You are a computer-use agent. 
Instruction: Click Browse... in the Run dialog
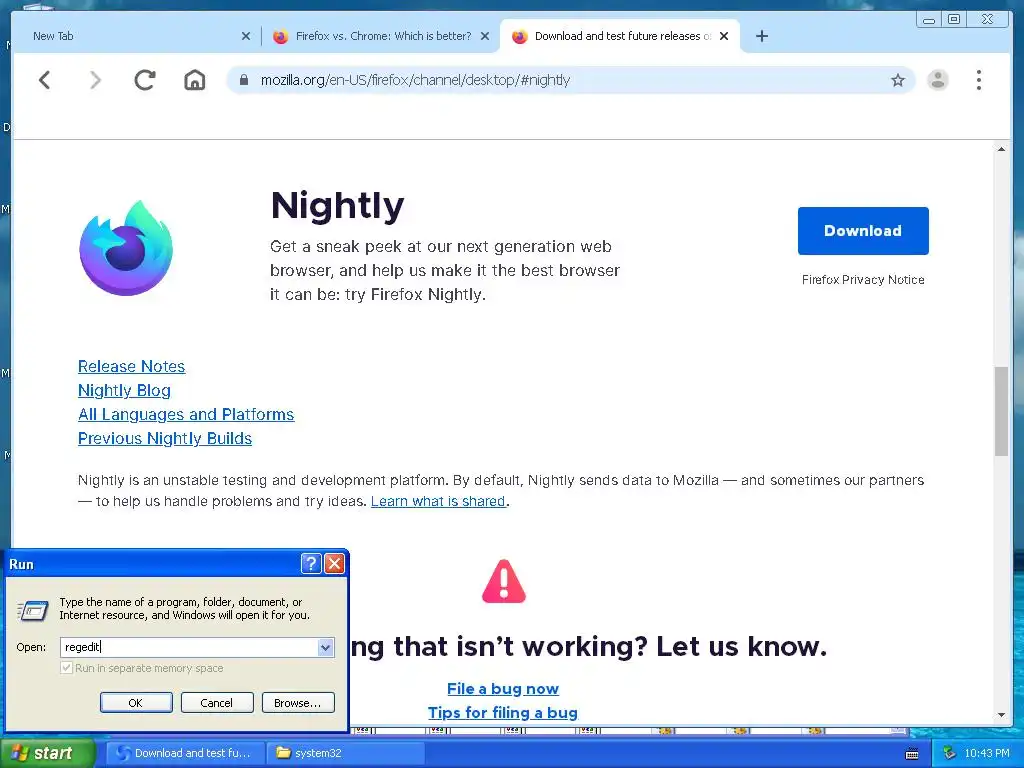(298, 703)
